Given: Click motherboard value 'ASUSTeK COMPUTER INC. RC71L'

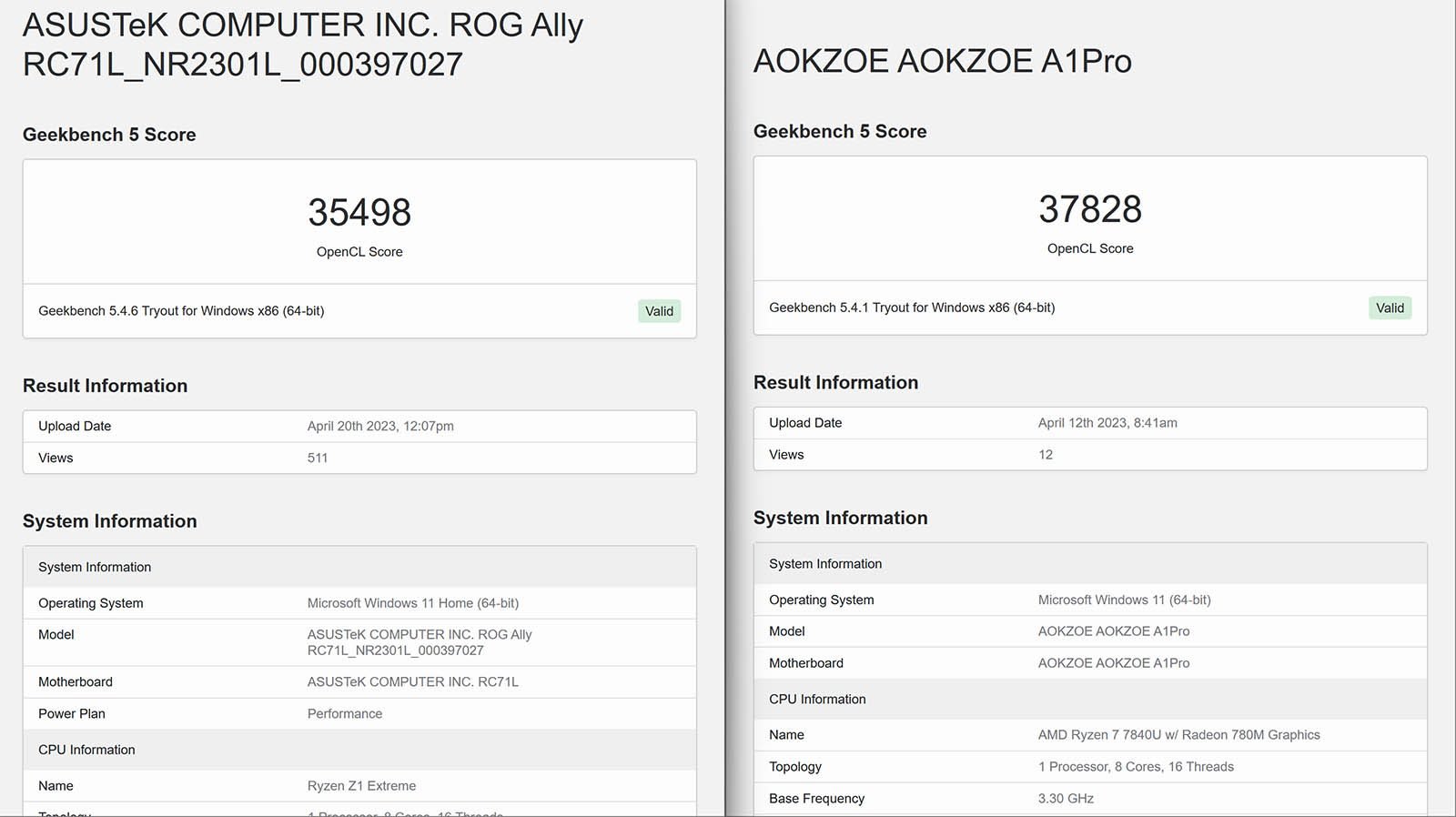Looking at the screenshot, I should [x=413, y=681].
